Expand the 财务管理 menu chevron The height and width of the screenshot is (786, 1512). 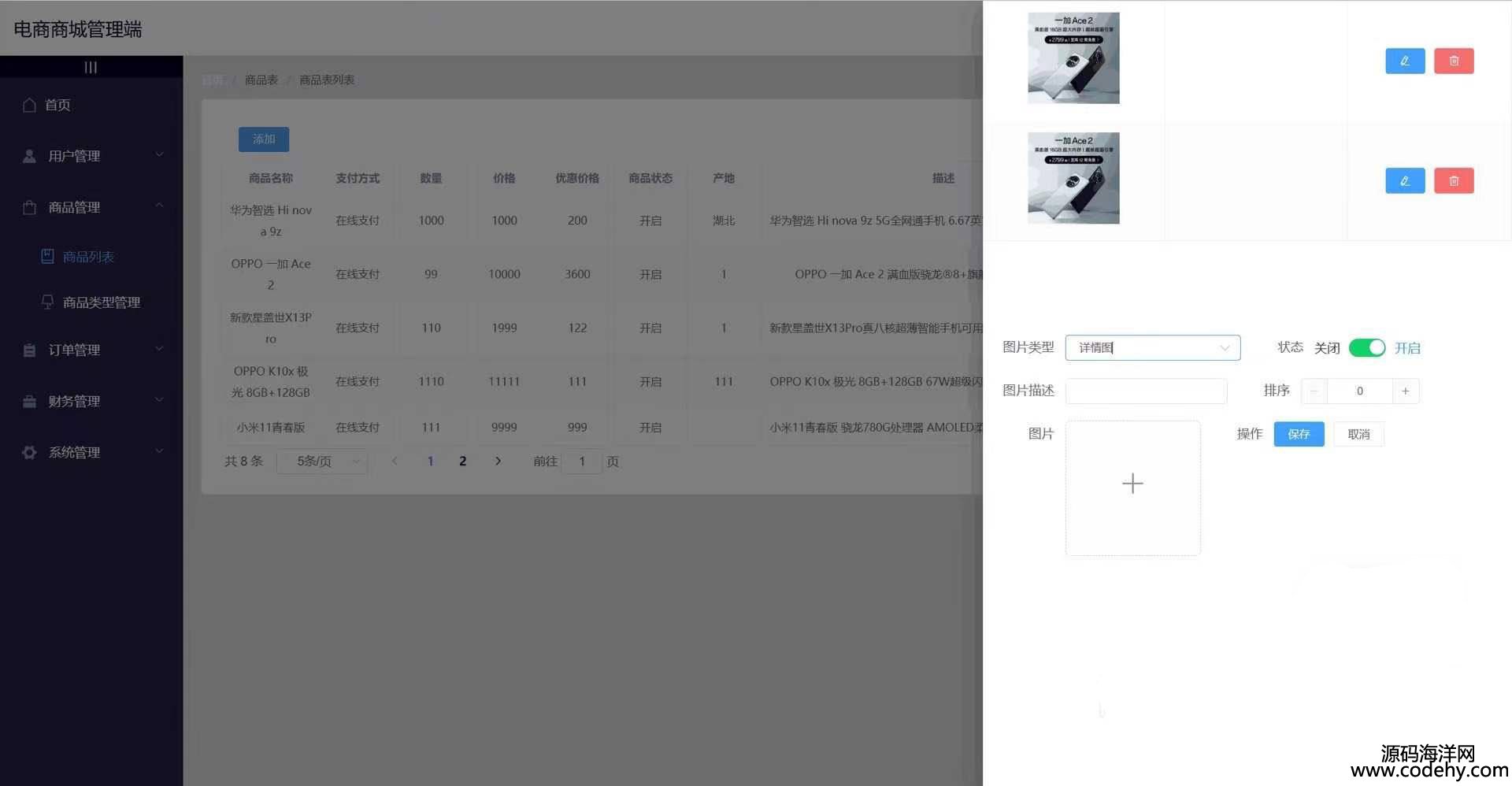click(159, 399)
